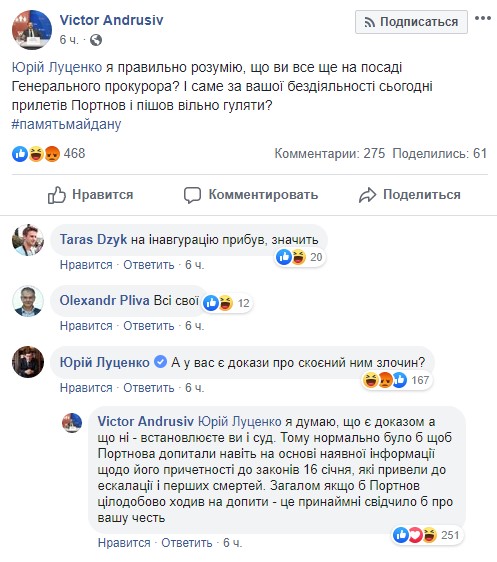This screenshot has height=562, width=497.
Task: Reply to Юрій Луценко's comment via Ответить
Action: coord(149,388)
